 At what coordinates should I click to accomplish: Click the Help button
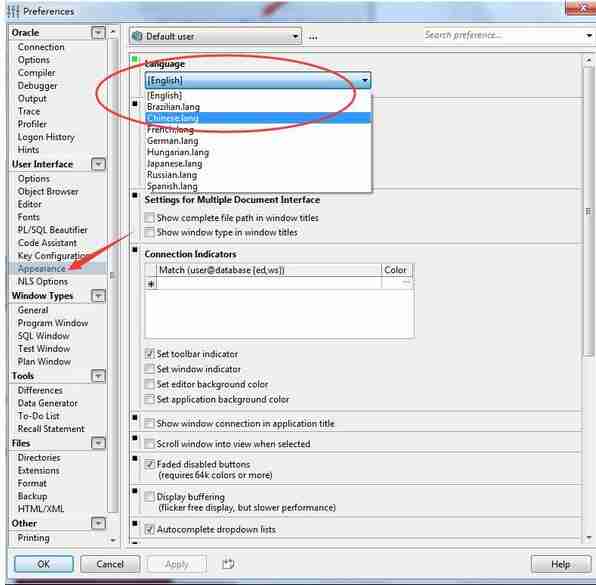[x=561, y=564]
